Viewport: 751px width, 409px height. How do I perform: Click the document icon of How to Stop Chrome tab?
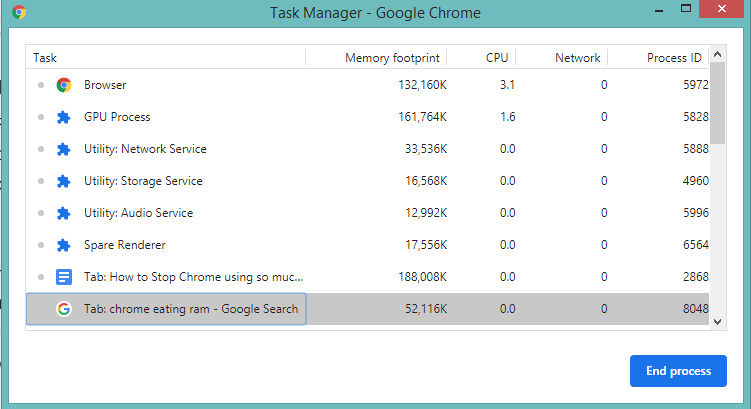(x=64, y=277)
